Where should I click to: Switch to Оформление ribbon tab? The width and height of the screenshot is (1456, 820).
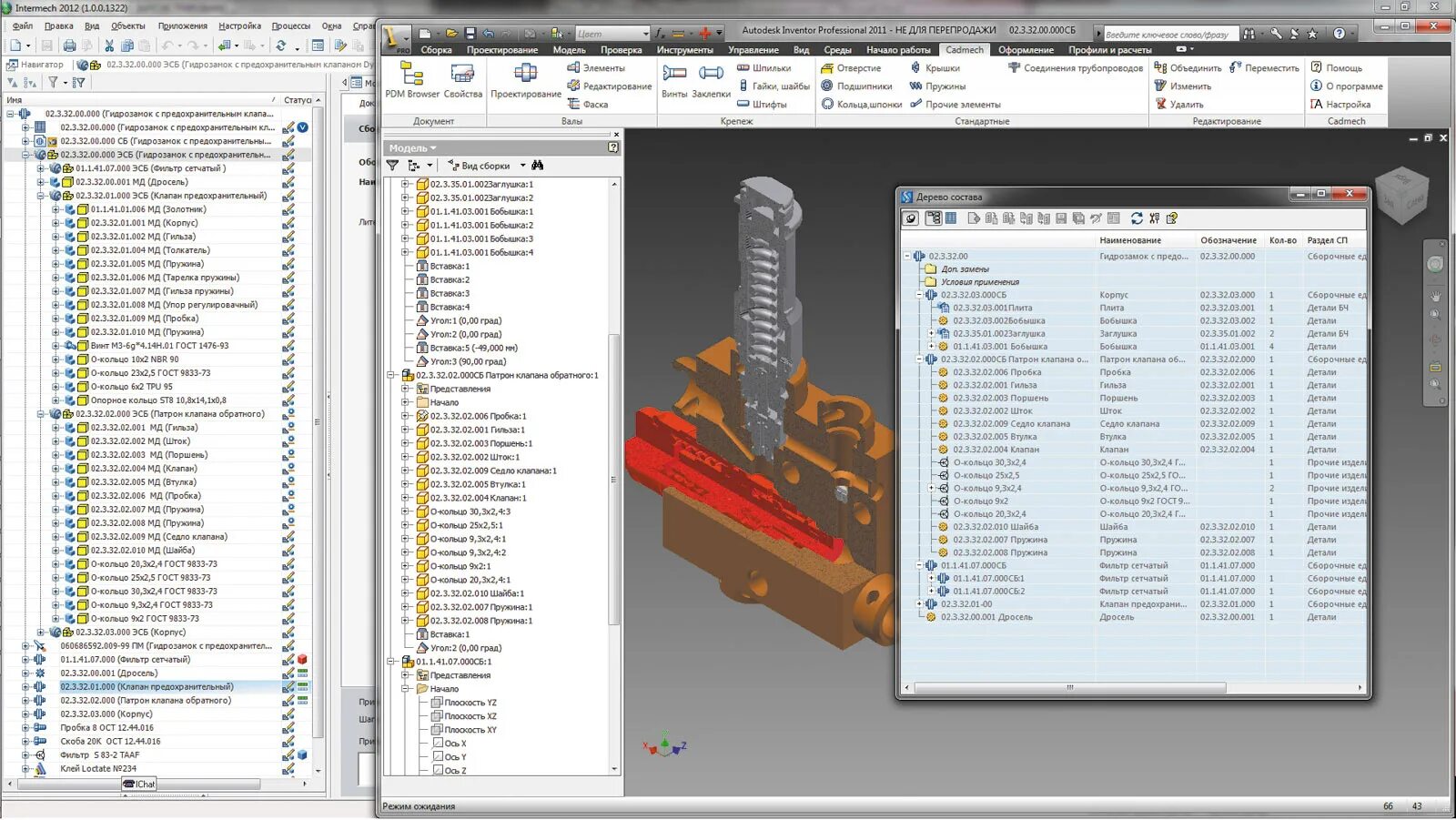click(x=1026, y=50)
